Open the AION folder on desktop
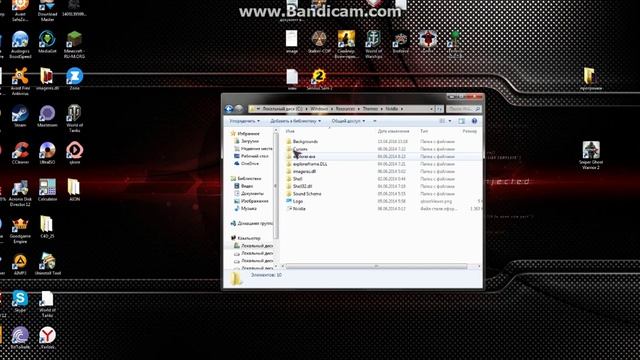This screenshot has height=360, width=640. click(x=74, y=190)
